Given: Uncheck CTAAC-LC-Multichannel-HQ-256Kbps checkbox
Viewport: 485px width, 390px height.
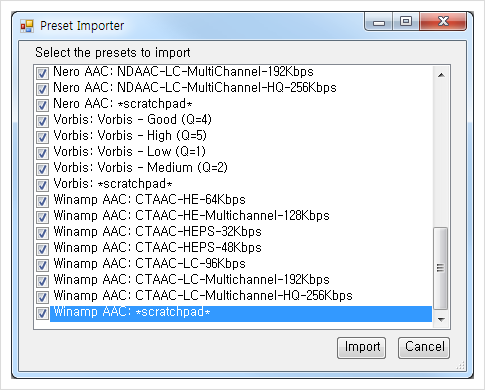Looking at the screenshot, I should click(42, 297).
